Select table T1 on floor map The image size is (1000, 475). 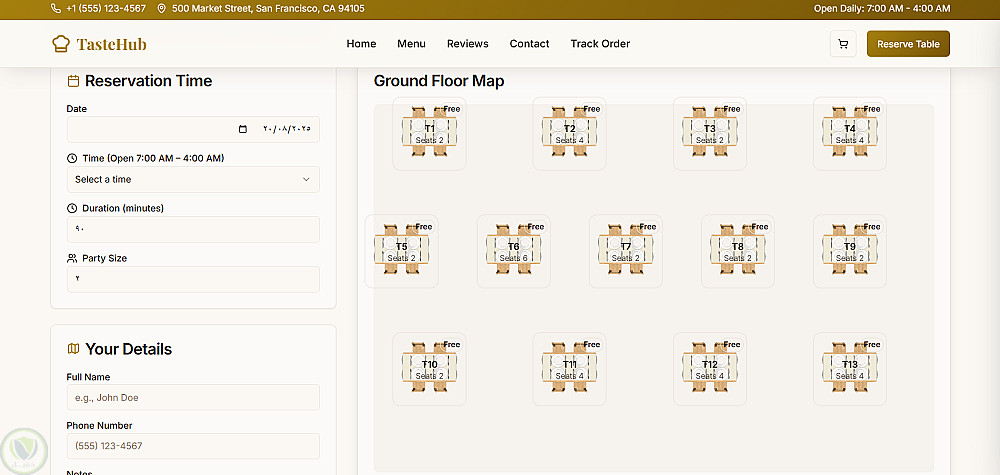pos(429,133)
